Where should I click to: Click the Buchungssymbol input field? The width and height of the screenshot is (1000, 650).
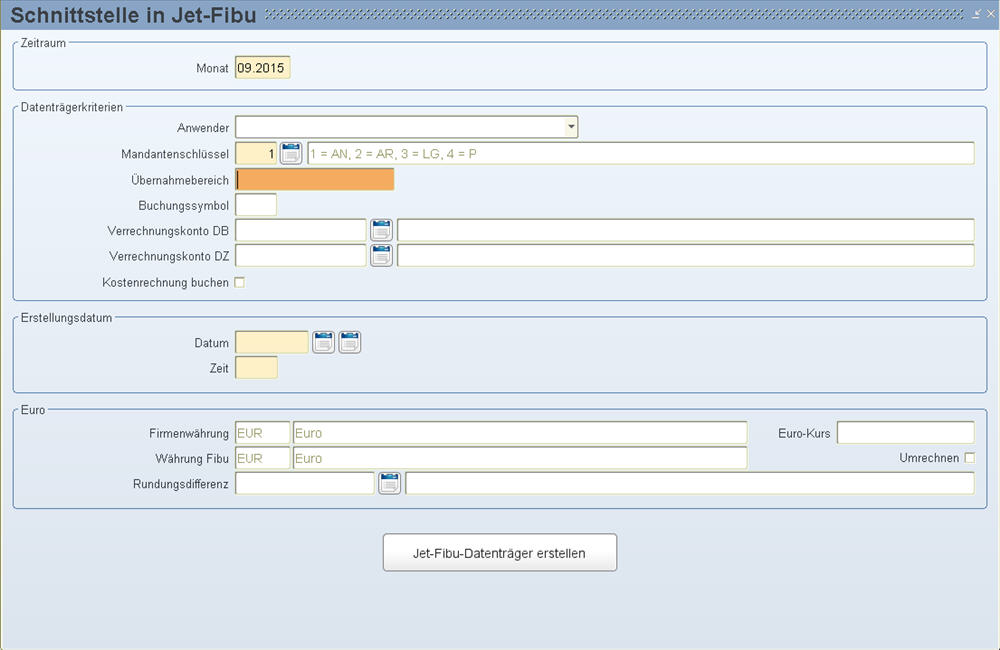point(256,205)
